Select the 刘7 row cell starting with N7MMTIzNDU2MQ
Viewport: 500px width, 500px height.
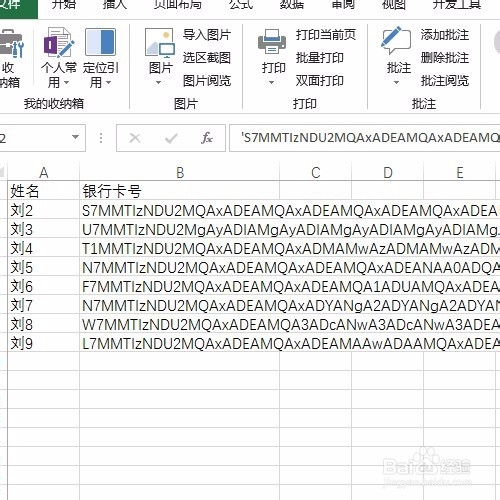tap(180, 305)
